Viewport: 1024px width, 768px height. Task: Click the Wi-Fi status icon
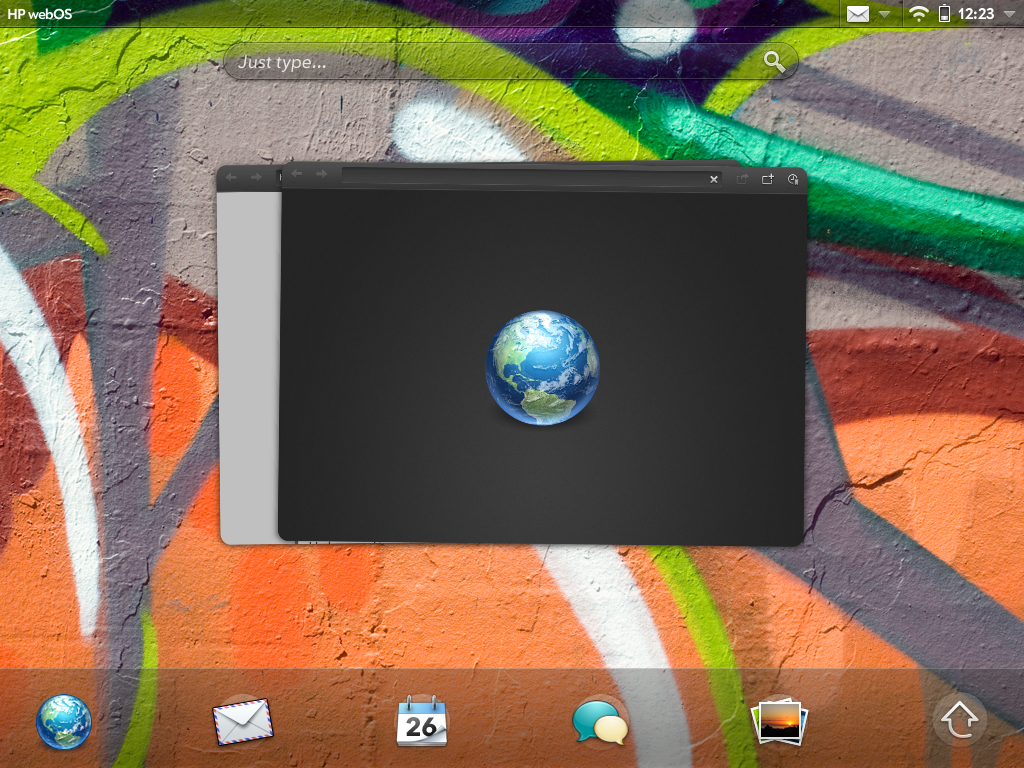(x=917, y=14)
